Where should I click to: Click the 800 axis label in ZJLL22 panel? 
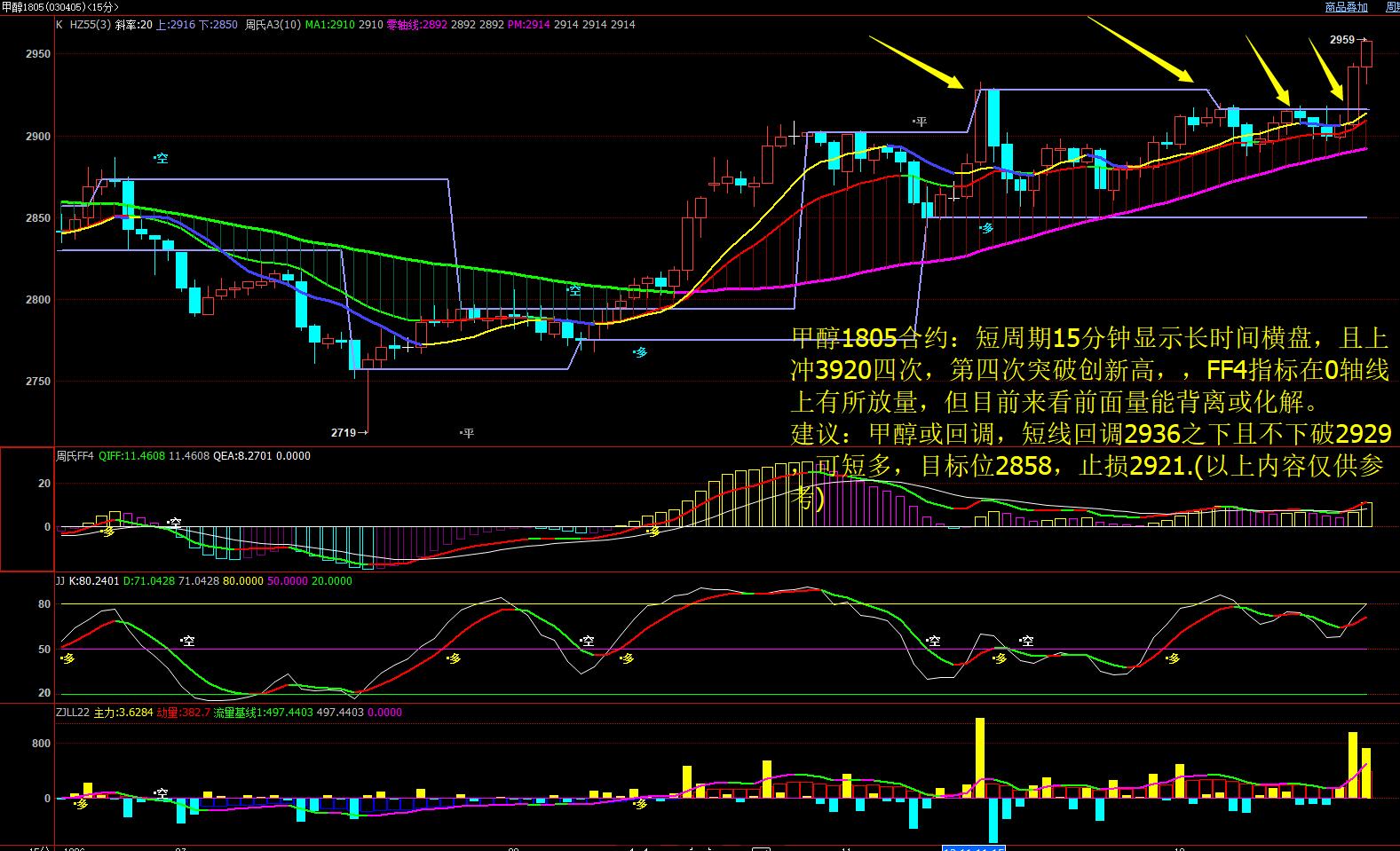click(x=43, y=744)
